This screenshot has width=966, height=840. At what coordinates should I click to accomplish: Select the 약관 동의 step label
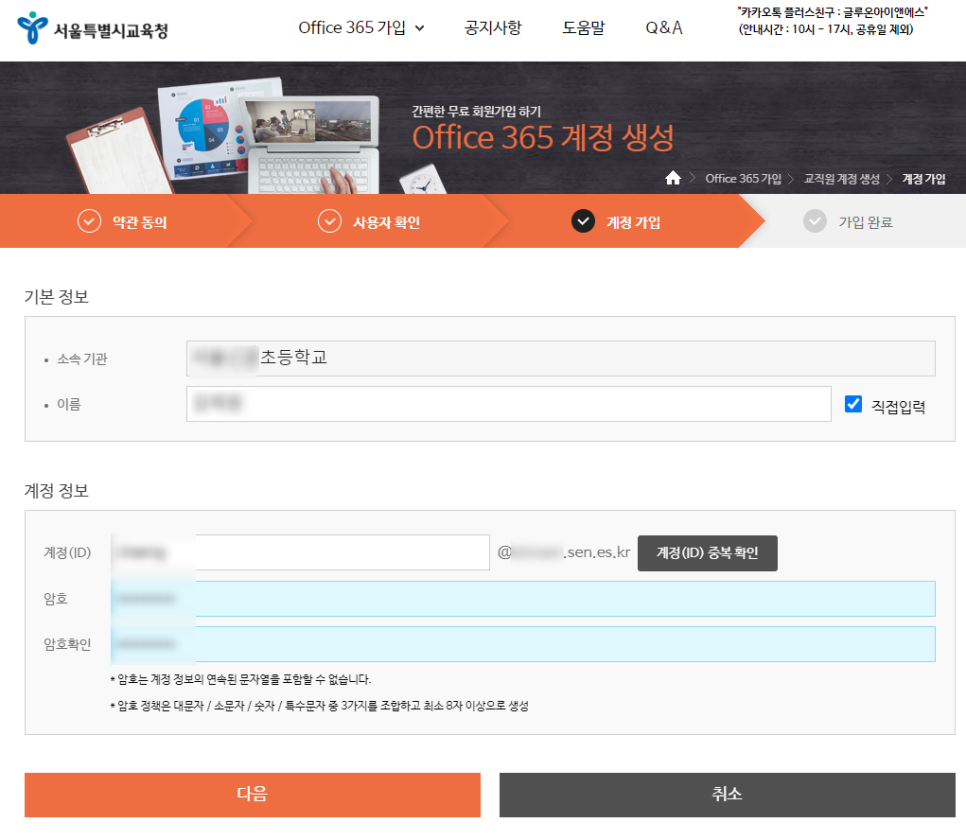[140, 222]
